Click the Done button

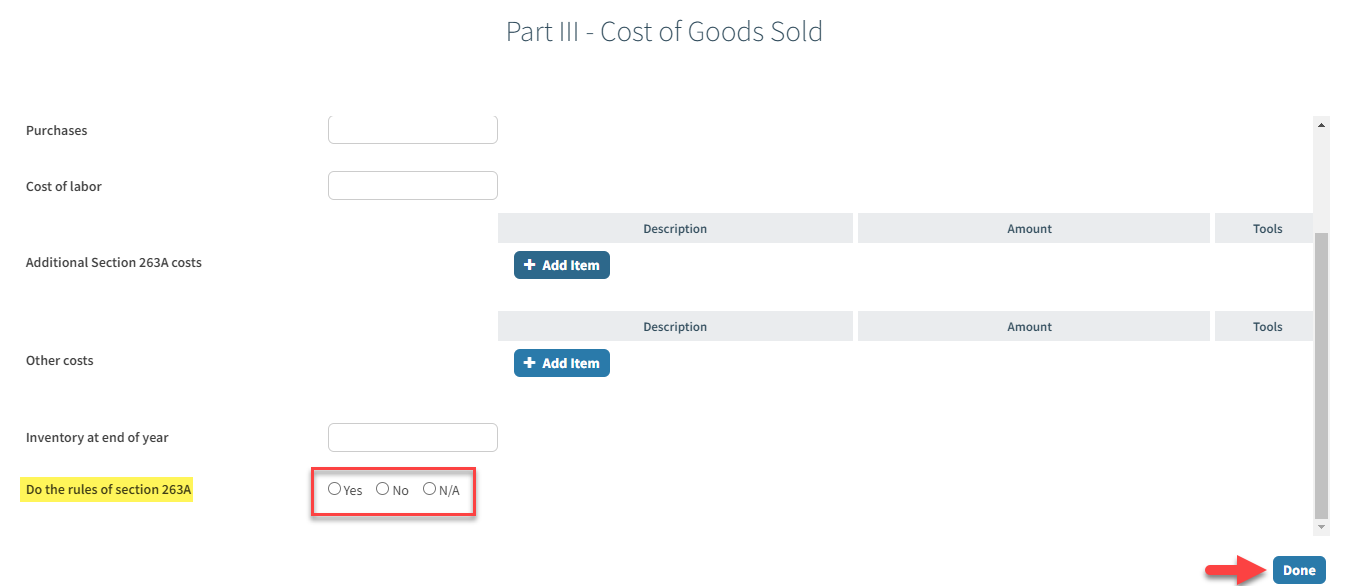1299,570
